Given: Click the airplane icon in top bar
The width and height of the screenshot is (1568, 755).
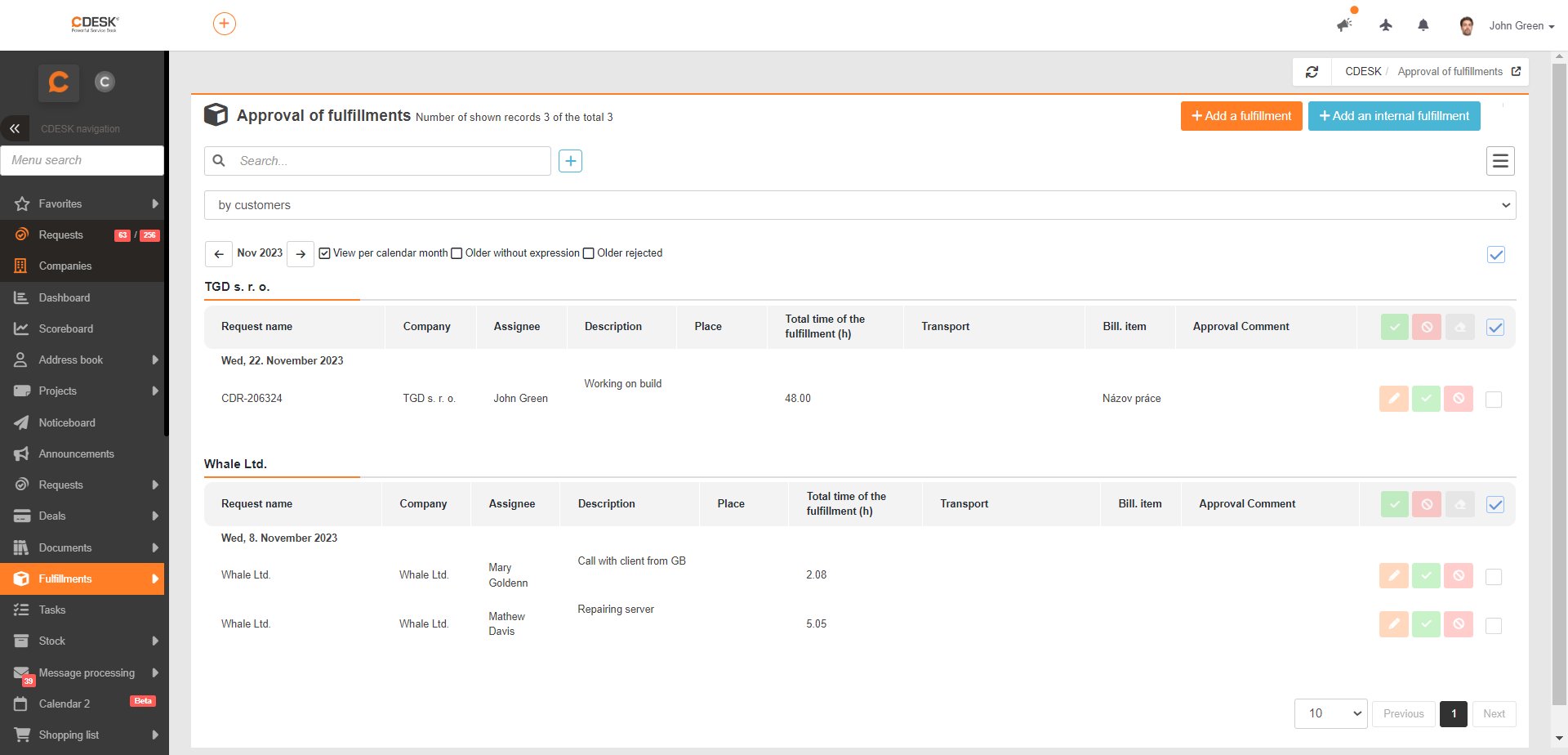Looking at the screenshot, I should tap(1386, 25).
